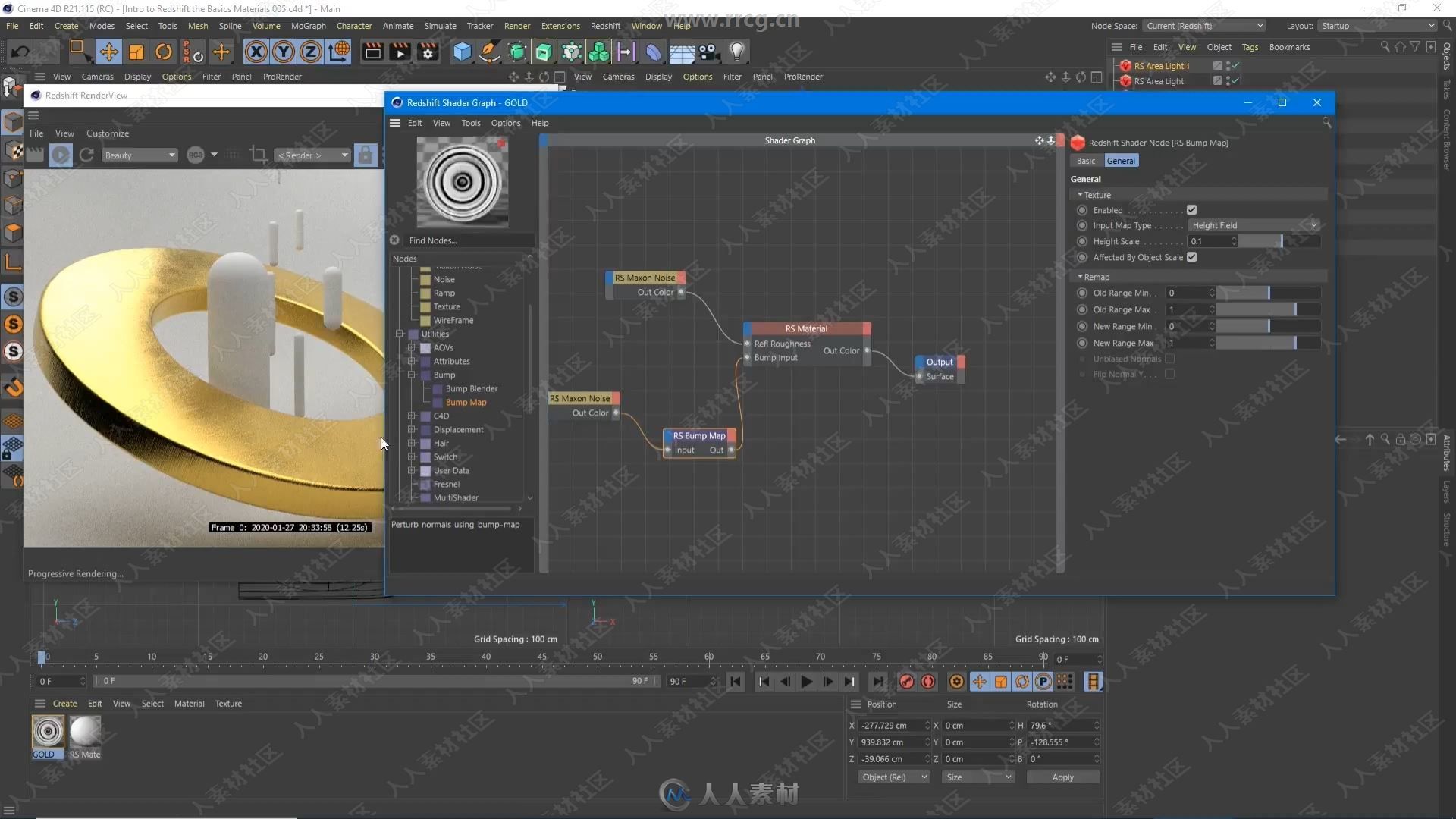This screenshot has width=1456, height=819.
Task: Collapse the Texture section
Action: click(x=1080, y=195)
